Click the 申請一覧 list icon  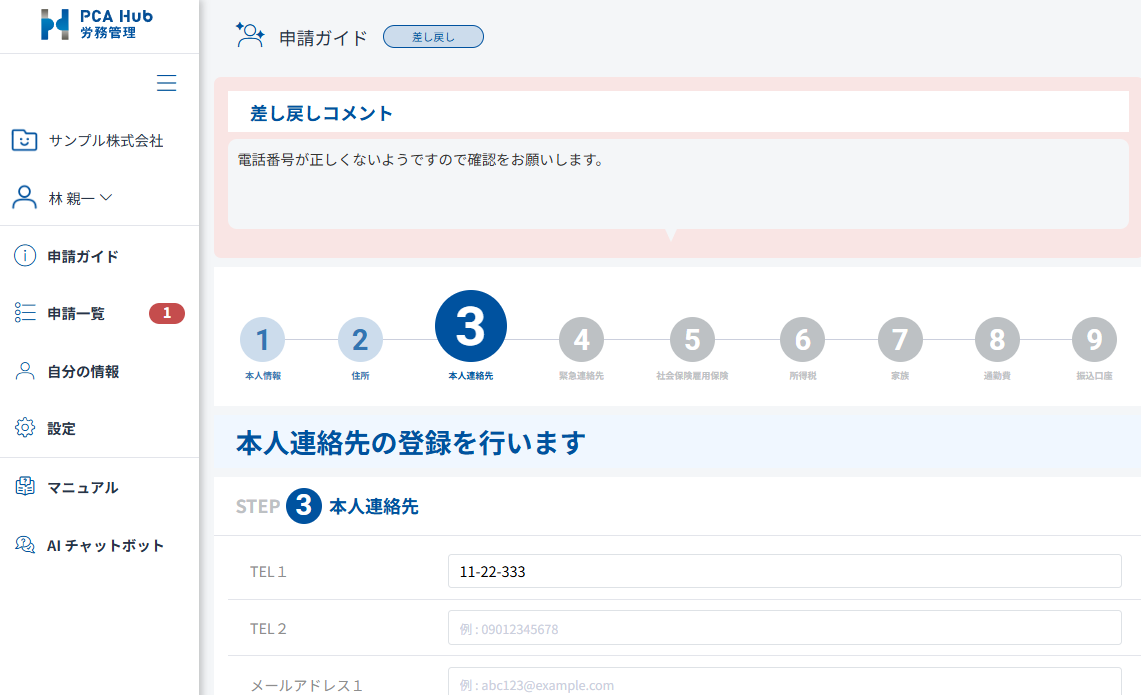pos(25,313)
